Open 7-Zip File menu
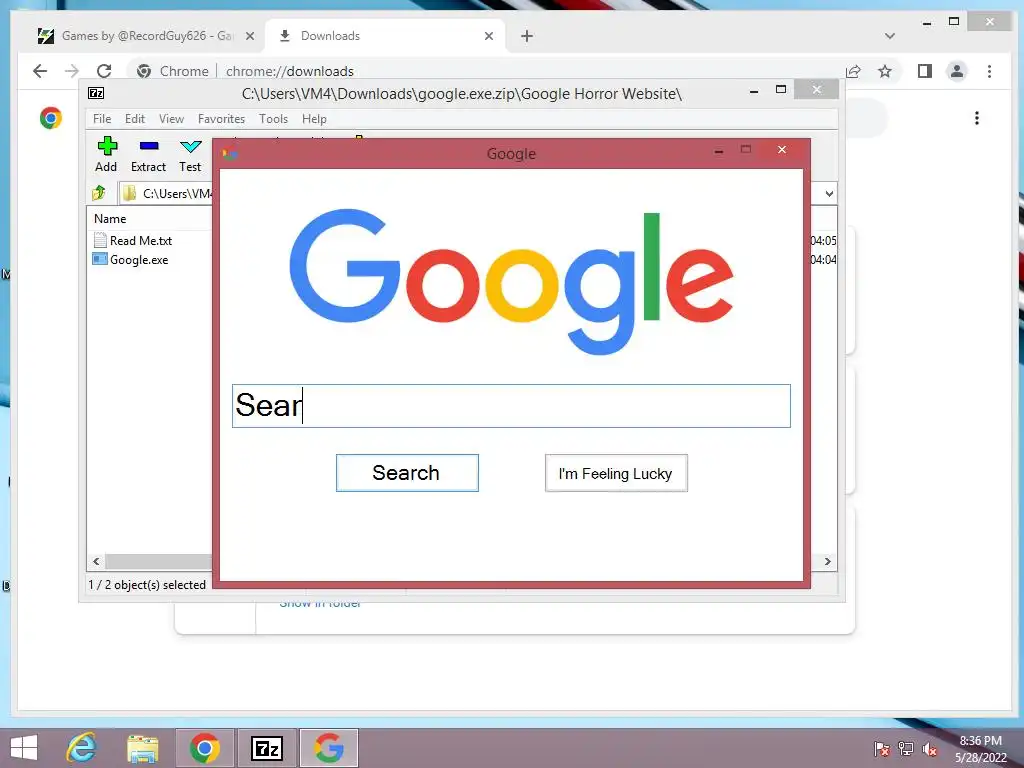Screen dimensions: 1024x768 [x=102, y=119]
